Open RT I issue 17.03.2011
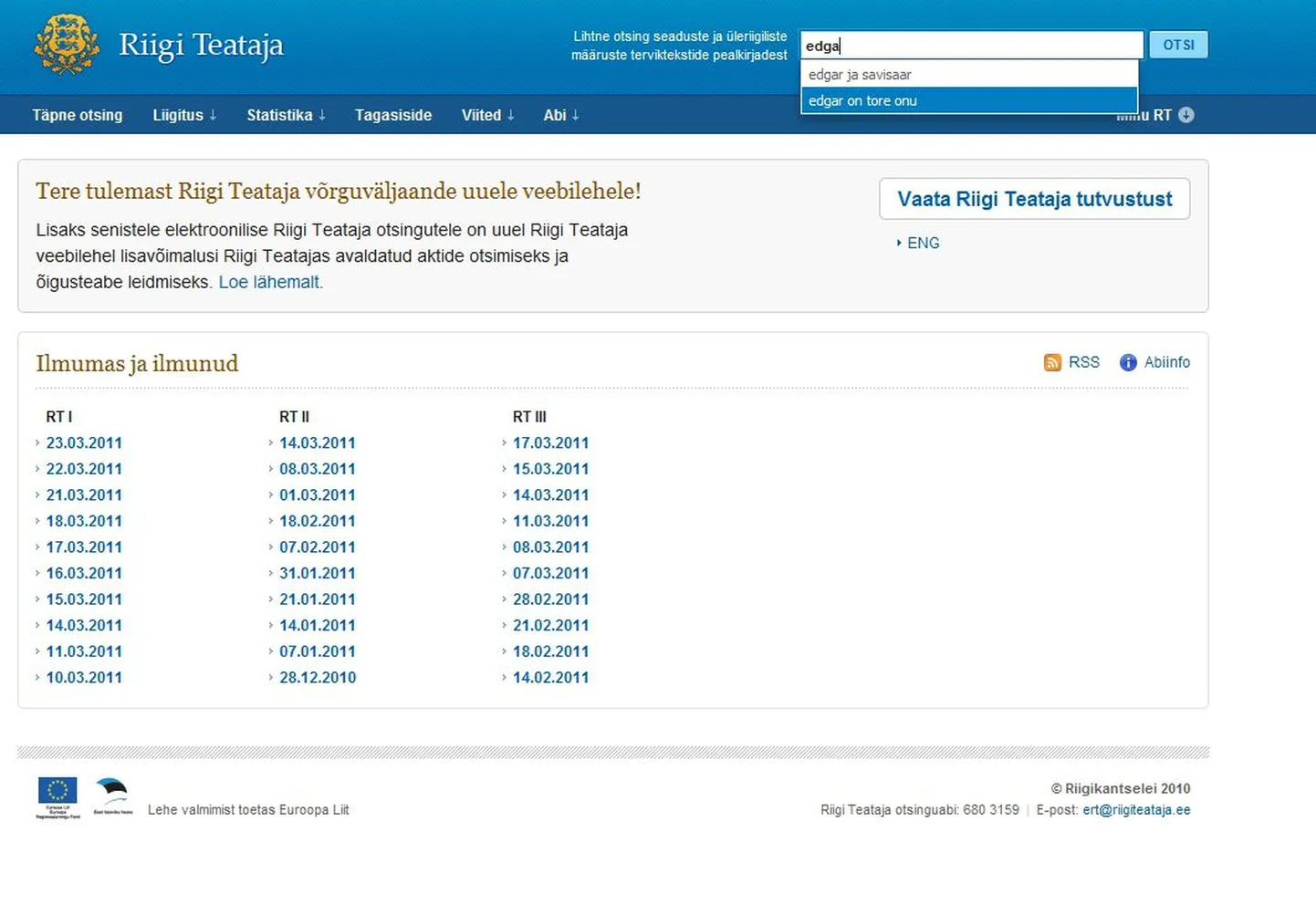 click(x=84, y=547)
